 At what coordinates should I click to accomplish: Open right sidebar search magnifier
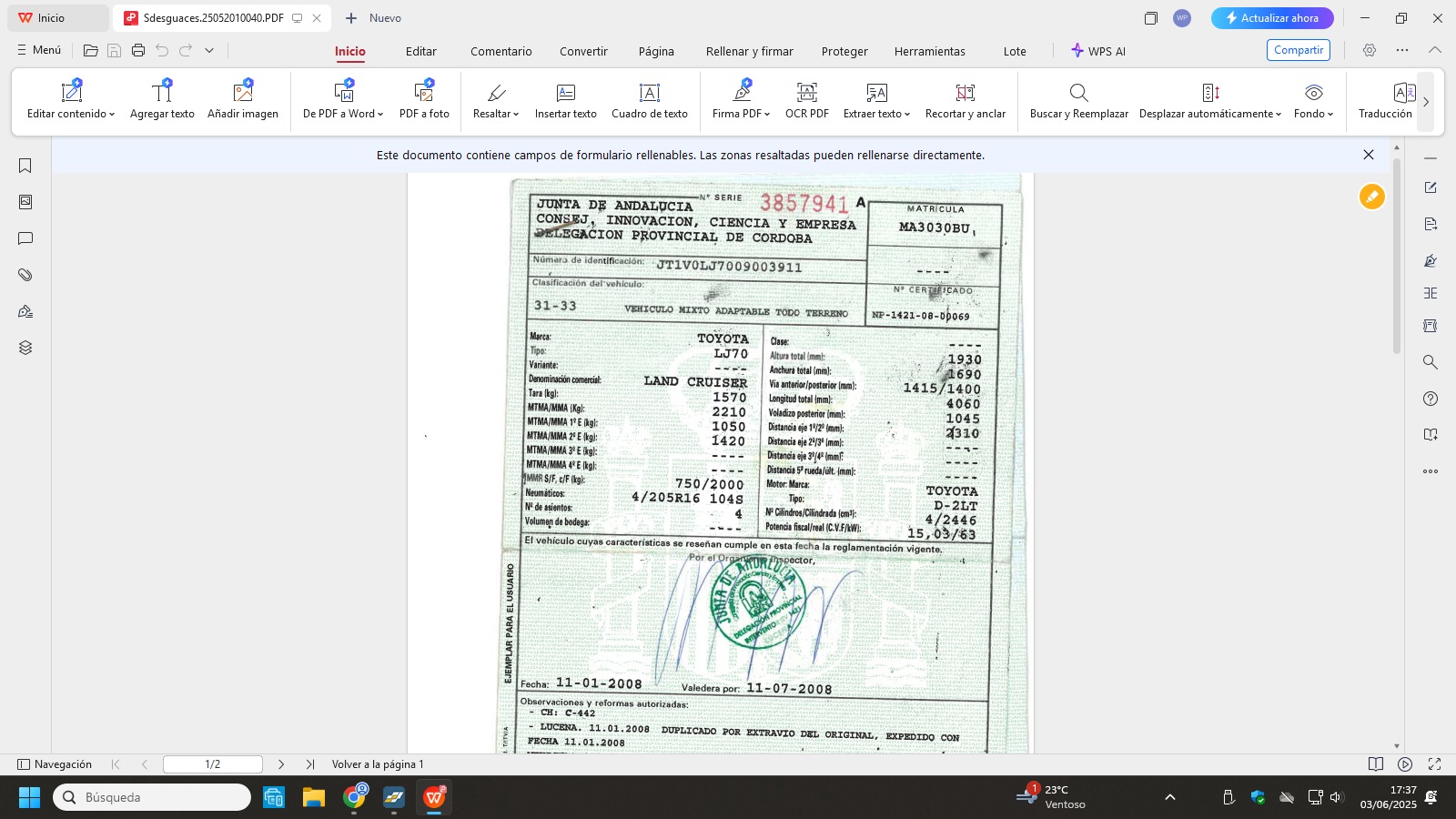click(1431, 362)
